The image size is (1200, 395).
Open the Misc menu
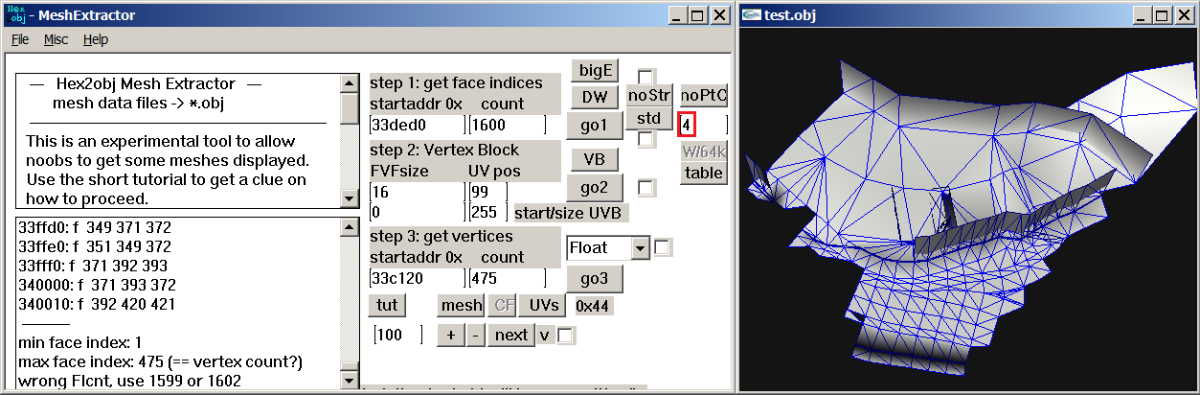click(x=56, y=40)
